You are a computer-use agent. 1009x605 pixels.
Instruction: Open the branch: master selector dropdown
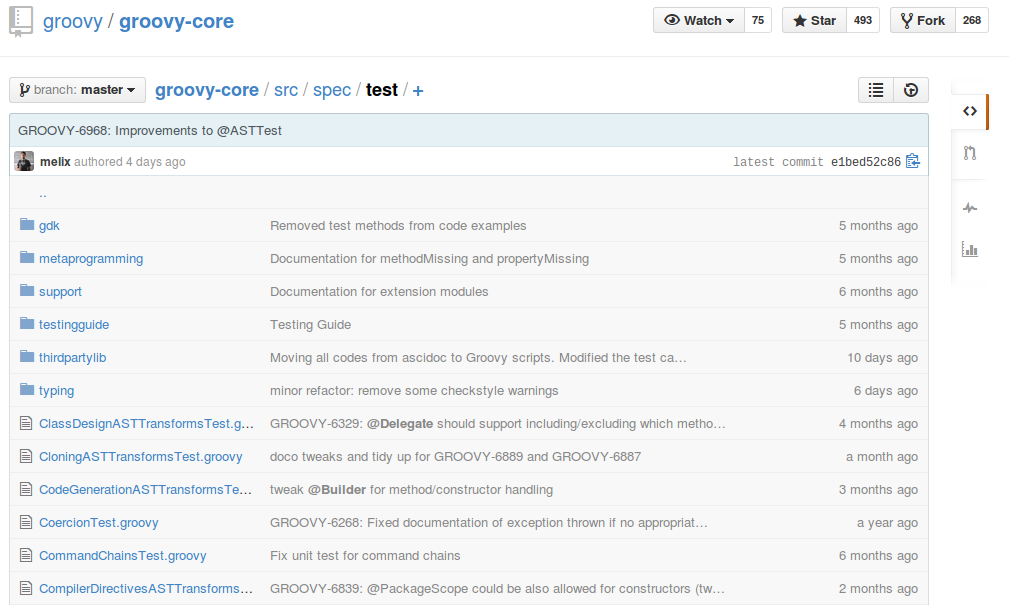(x=76, y=89)
